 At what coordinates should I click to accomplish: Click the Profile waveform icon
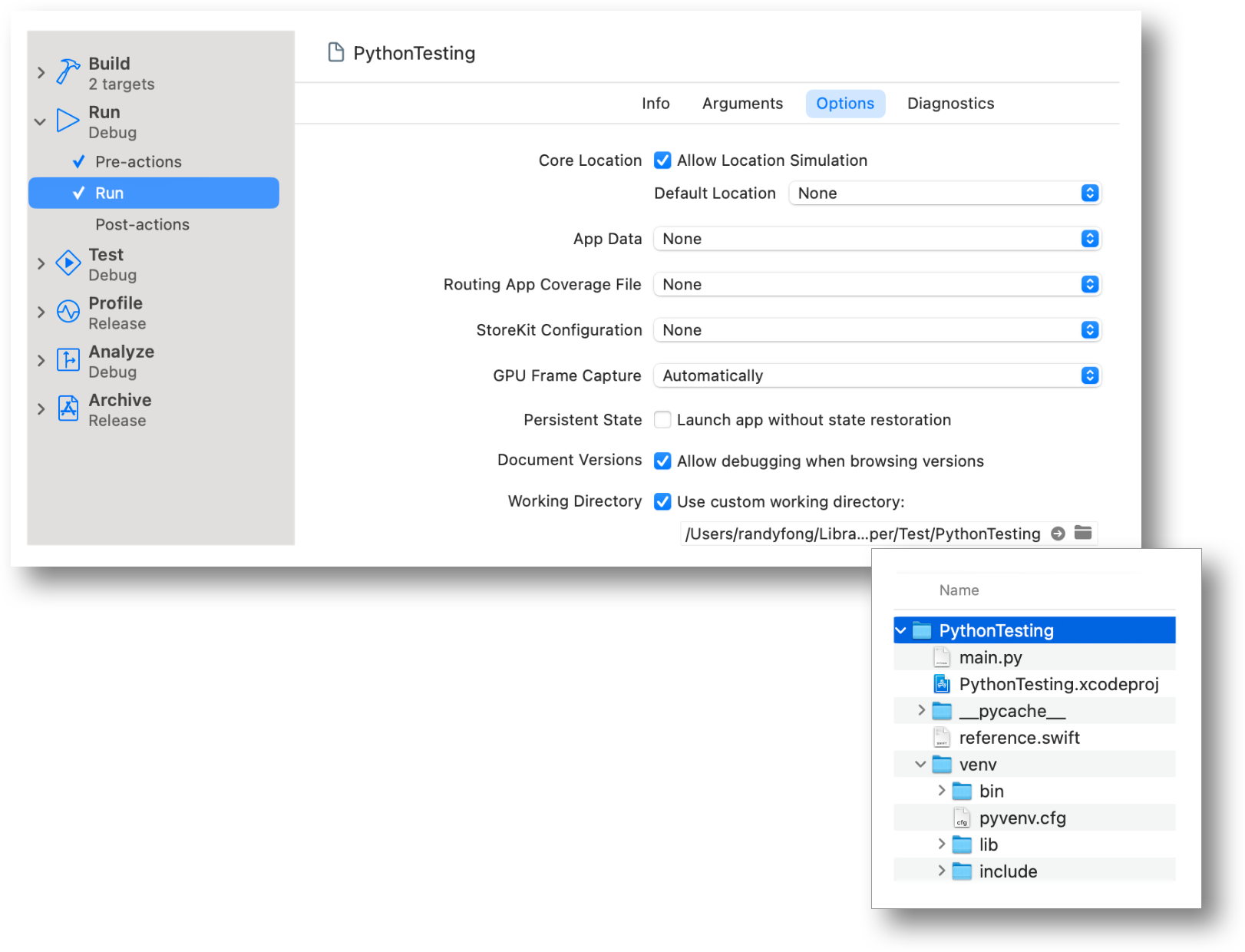(68, 312)
